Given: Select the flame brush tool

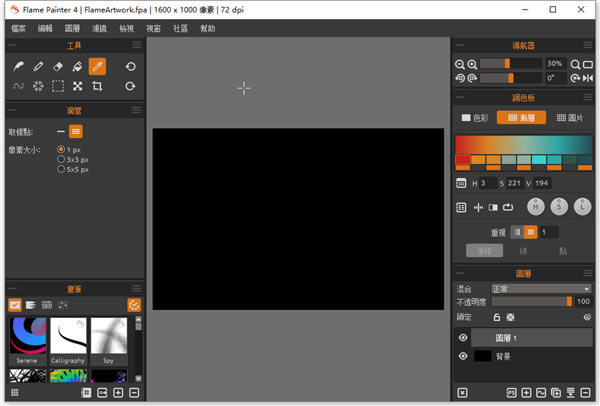Looking at the screenshot, I should [x=18, y=66].
